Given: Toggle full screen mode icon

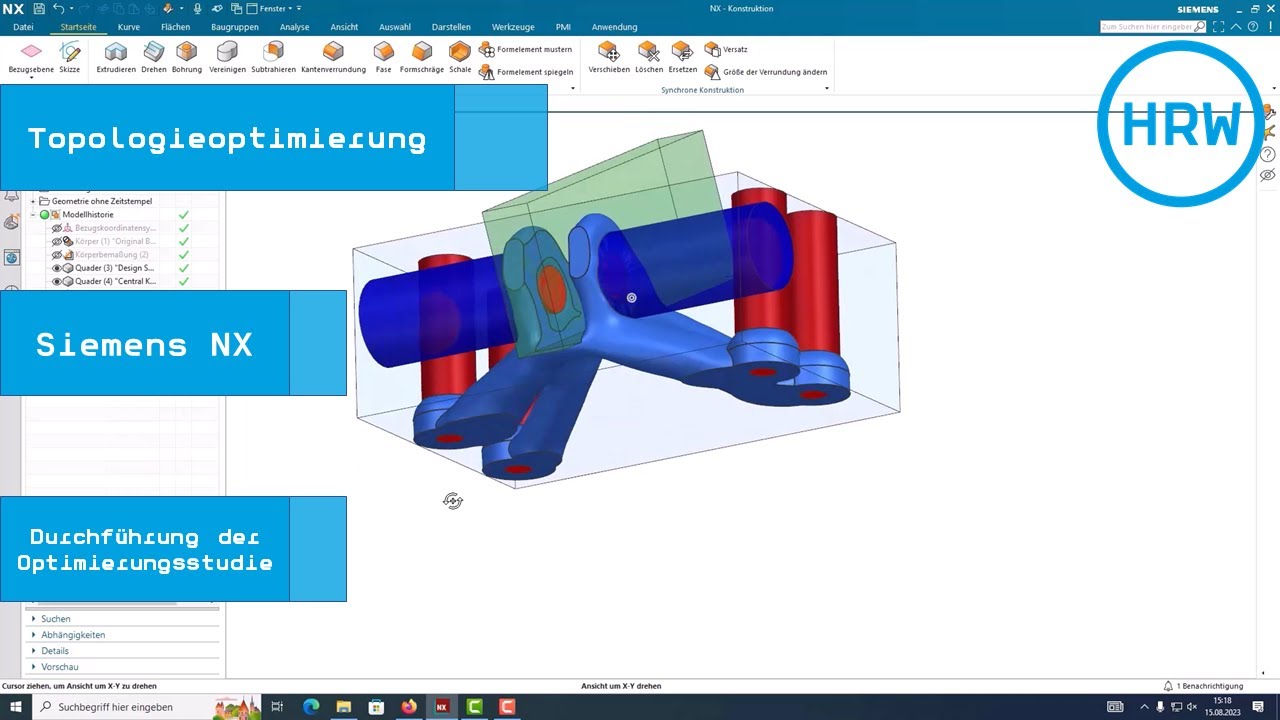Looking at the screenshot, I should [x=1219, y=27].
